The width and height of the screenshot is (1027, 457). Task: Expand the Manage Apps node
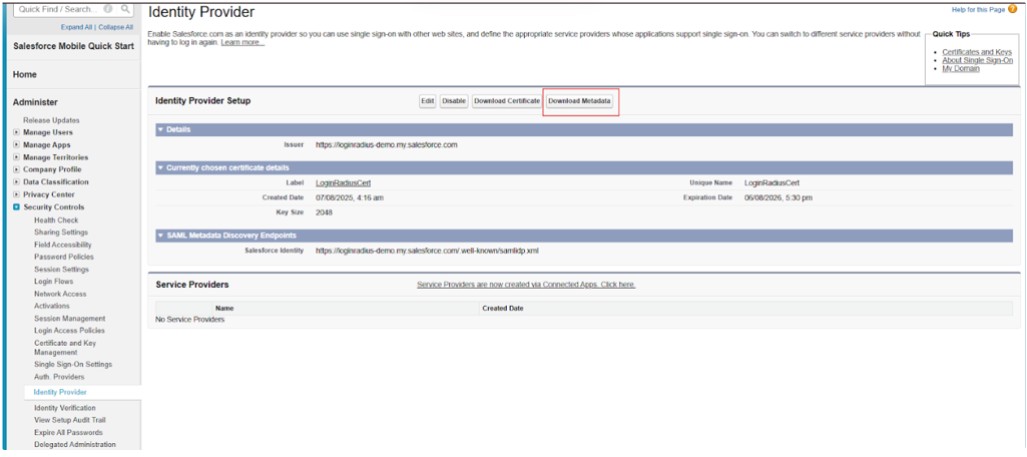coord(16,145)
